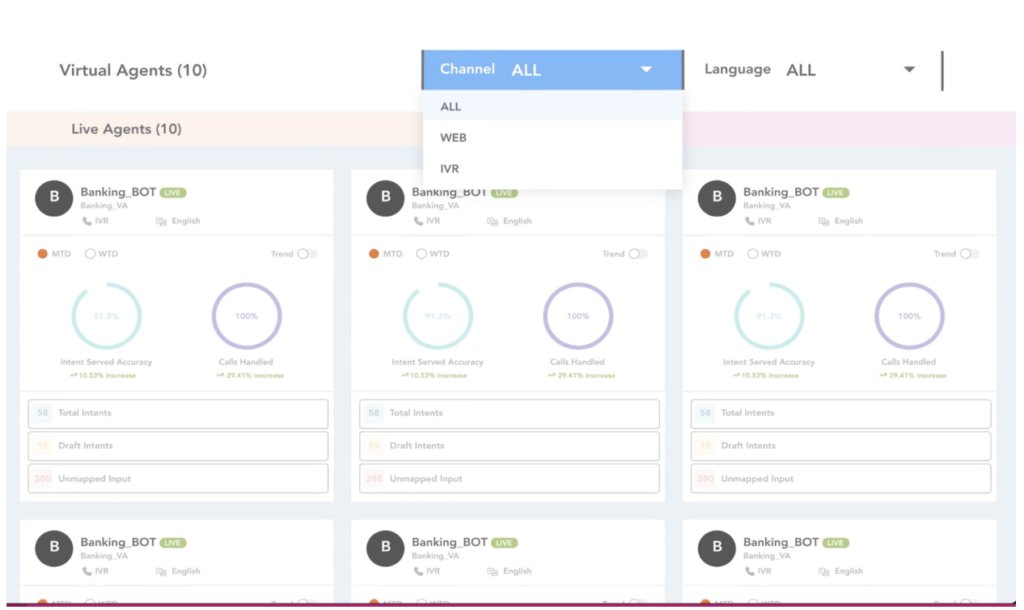The height and width of the screenshot is (610, 1024).
Task: Click English language icon on third top-row card
Action: (824, 221)
